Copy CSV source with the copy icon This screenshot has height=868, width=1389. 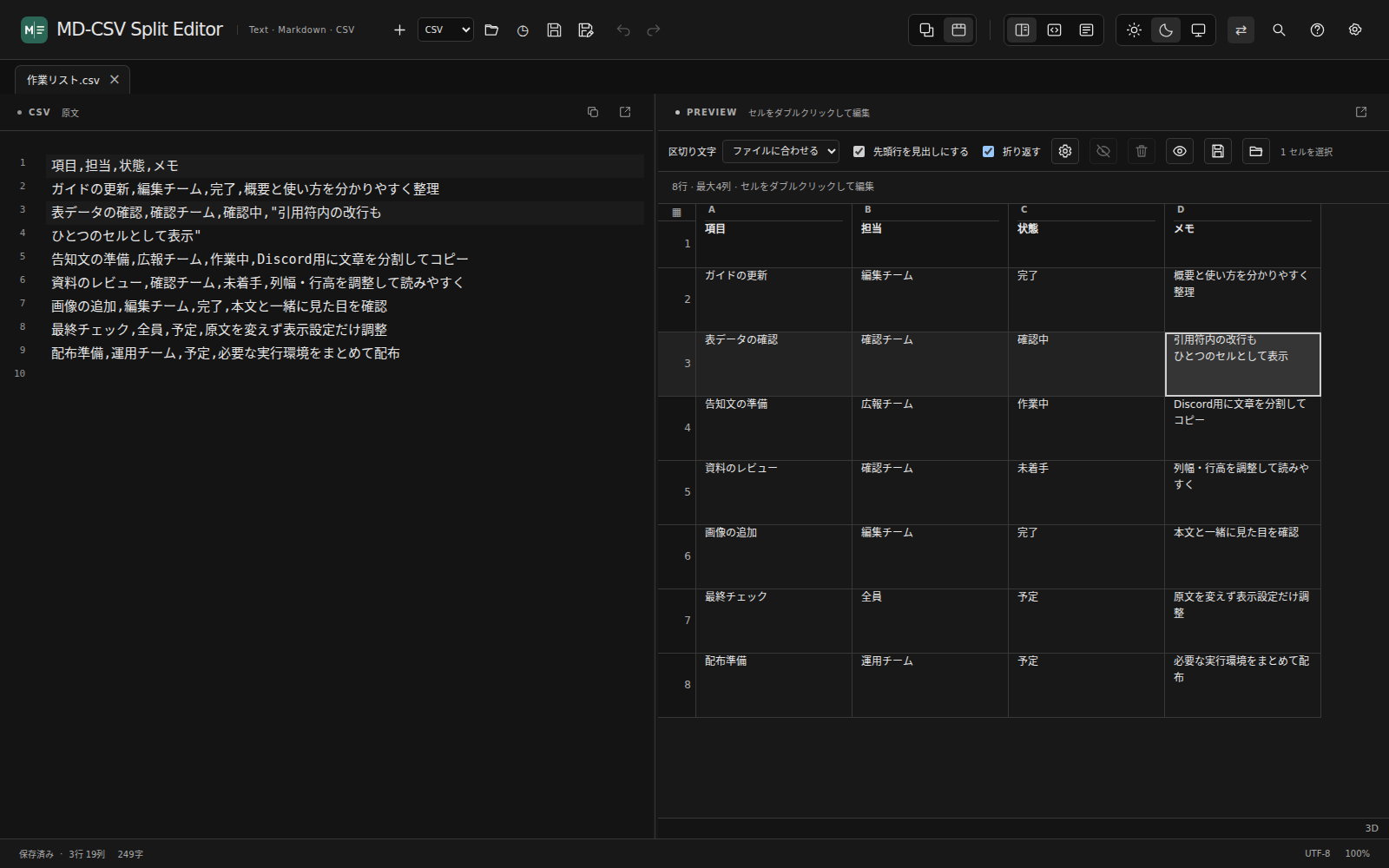click(593, 112)
